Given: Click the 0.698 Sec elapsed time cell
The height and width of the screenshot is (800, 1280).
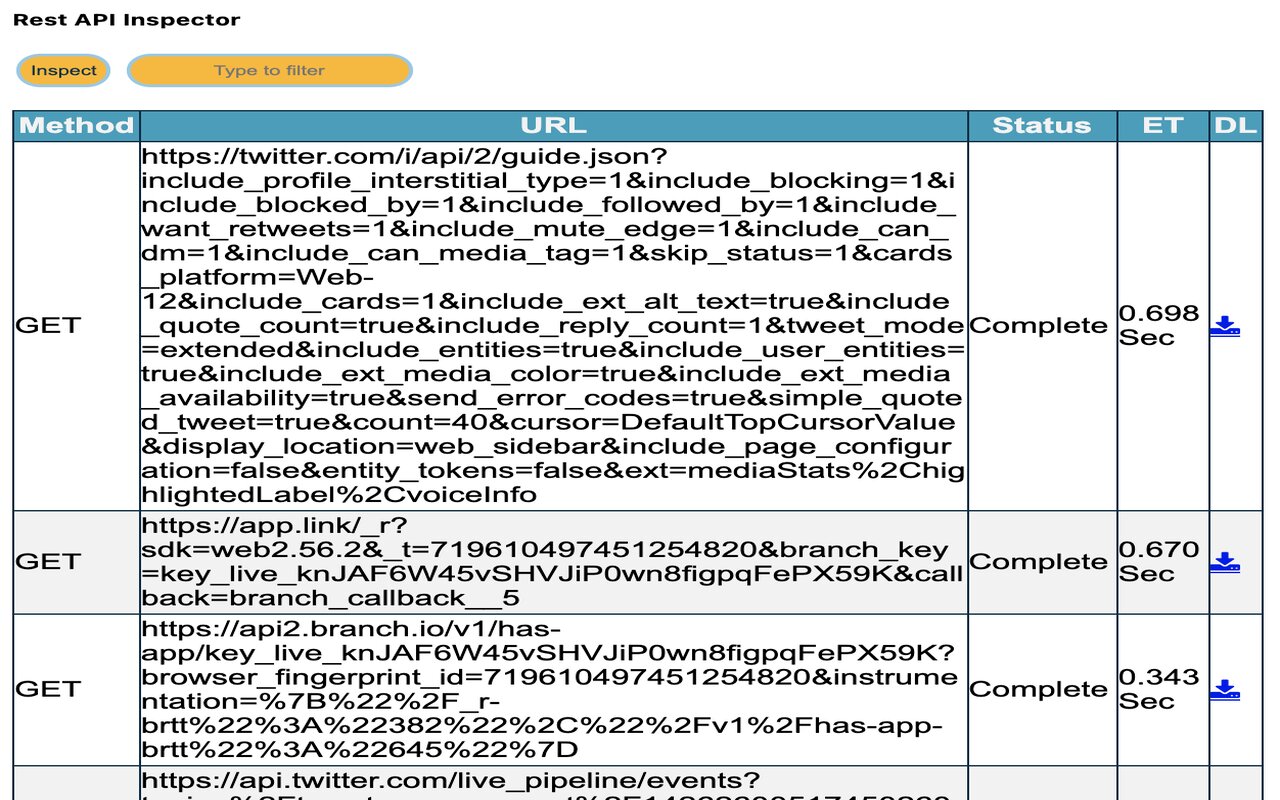Looking at the screenshot, I should pos(1163,326).
